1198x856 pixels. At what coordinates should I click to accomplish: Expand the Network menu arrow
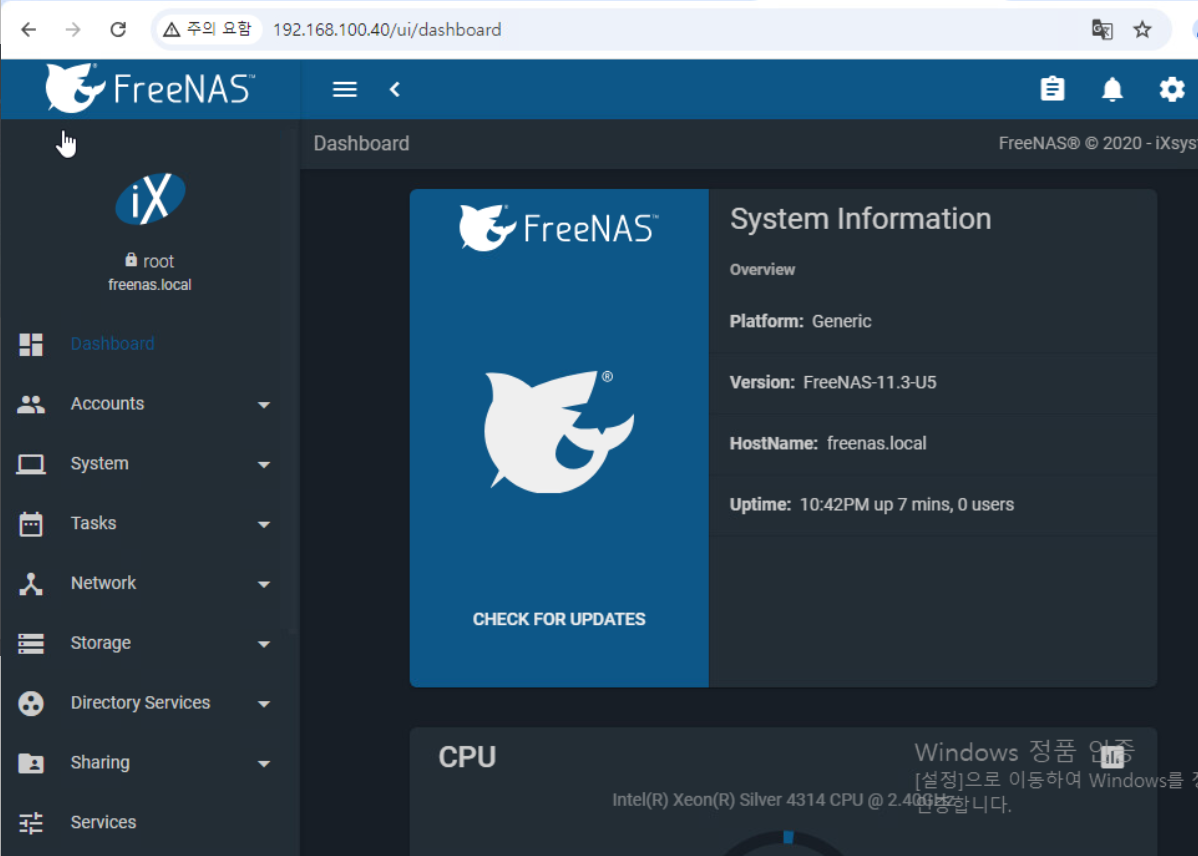click(264, 584)
